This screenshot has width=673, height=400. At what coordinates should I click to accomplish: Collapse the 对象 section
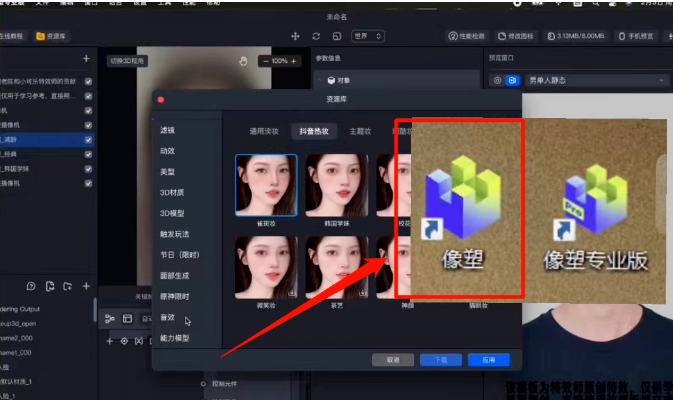click(320, 80)
